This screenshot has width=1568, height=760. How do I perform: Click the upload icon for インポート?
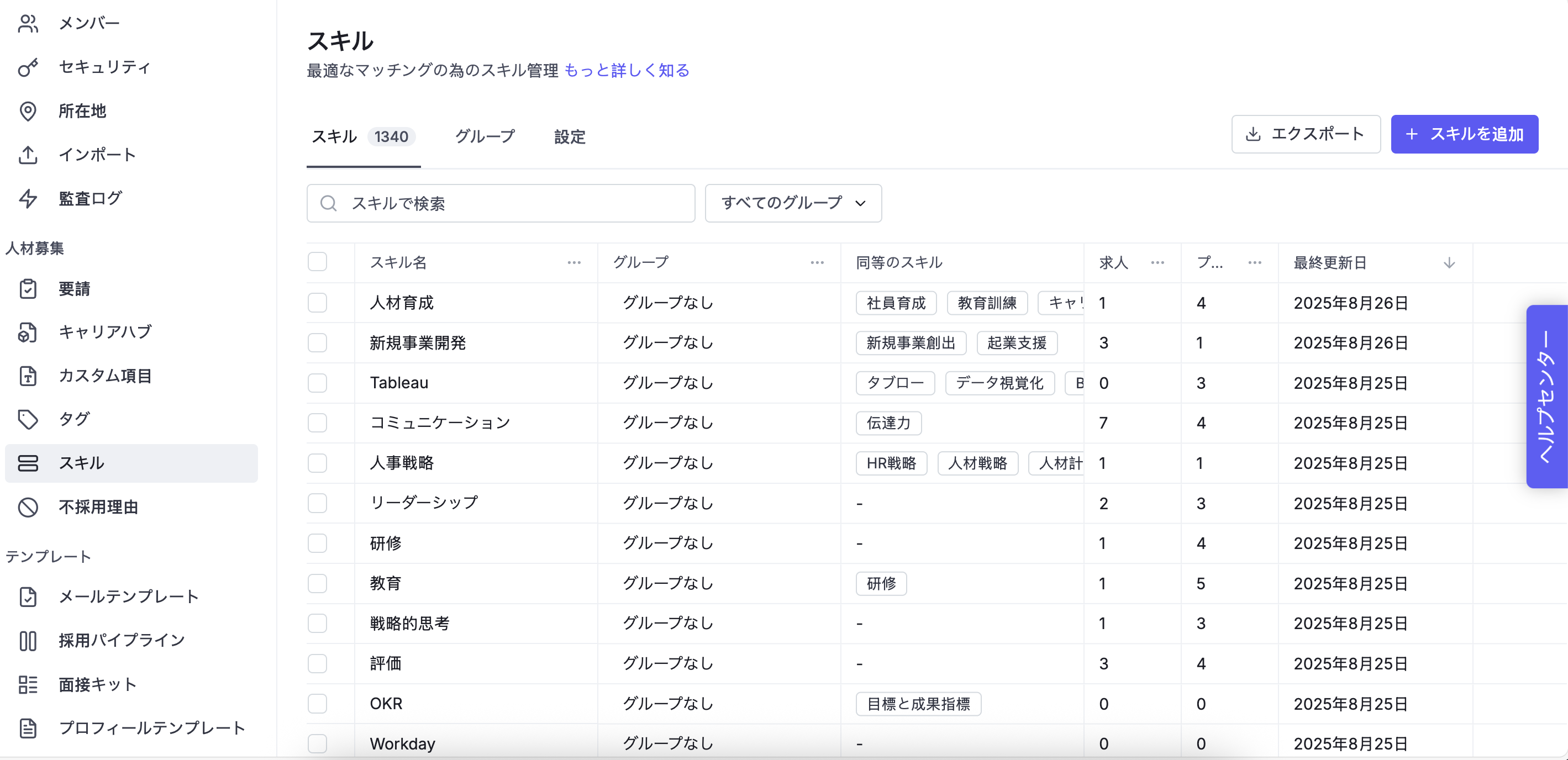(28, 155)
